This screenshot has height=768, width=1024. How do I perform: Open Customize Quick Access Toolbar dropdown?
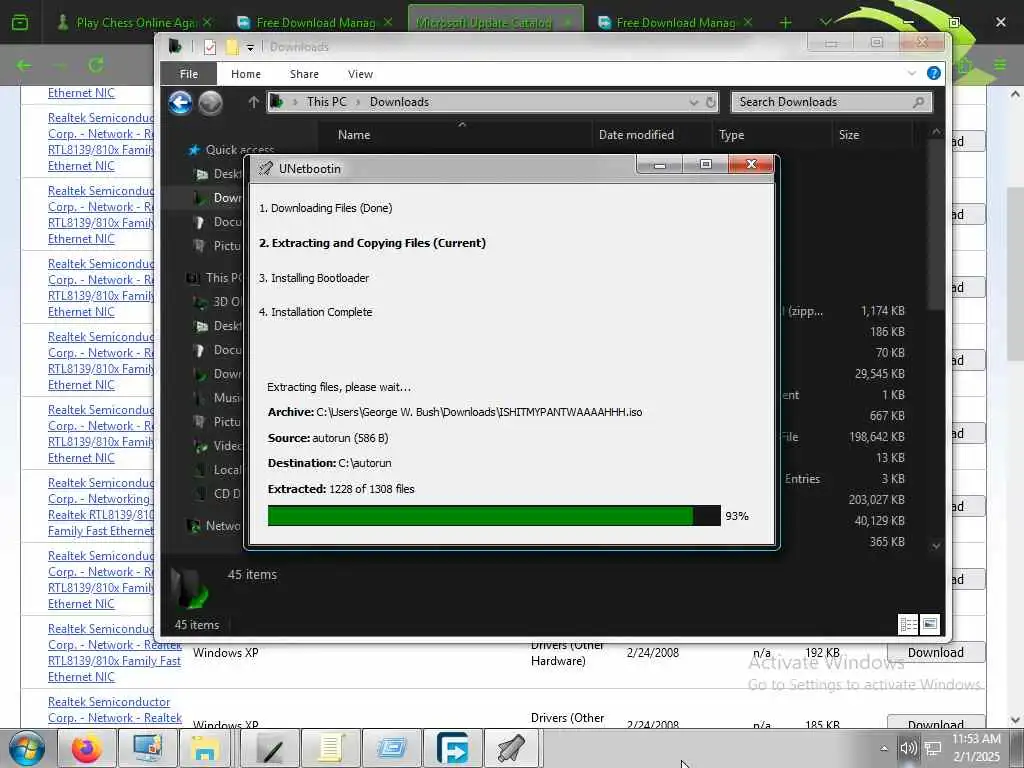[250, 48]
